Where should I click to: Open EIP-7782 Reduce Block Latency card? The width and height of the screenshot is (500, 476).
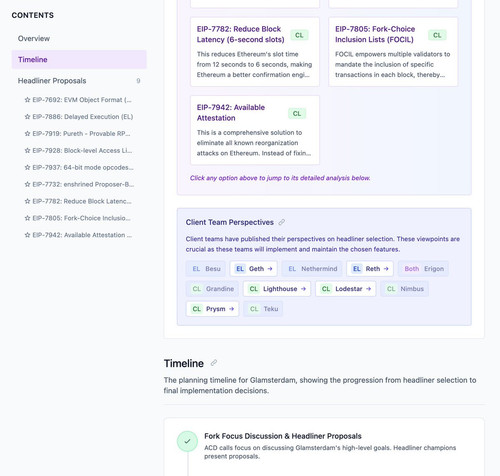coord(255,52)
